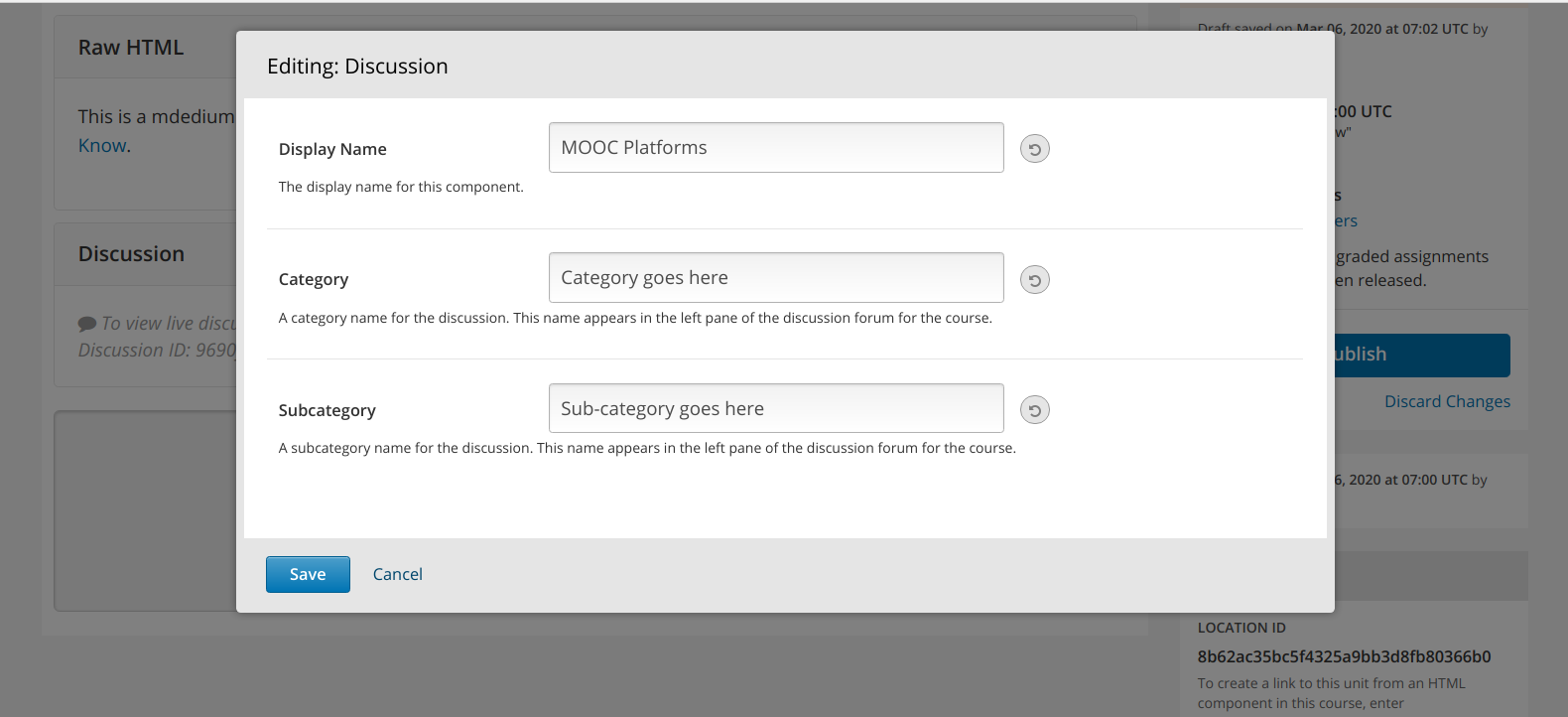The image size is (1568, 717).
Task: Select the Subcategory text input
Action: tap(775, 408)
